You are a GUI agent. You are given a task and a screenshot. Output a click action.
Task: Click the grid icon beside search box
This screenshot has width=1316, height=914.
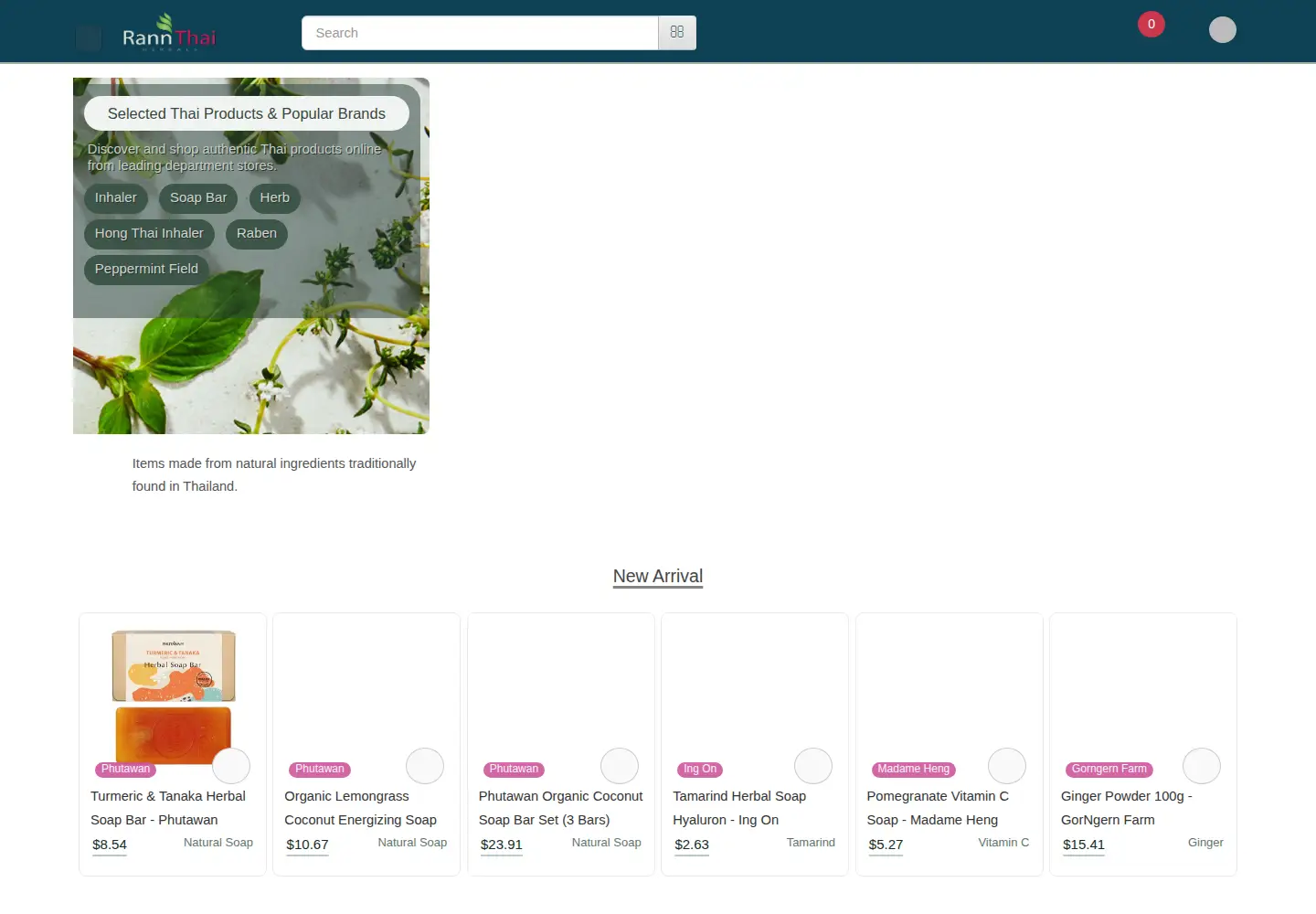677,33
